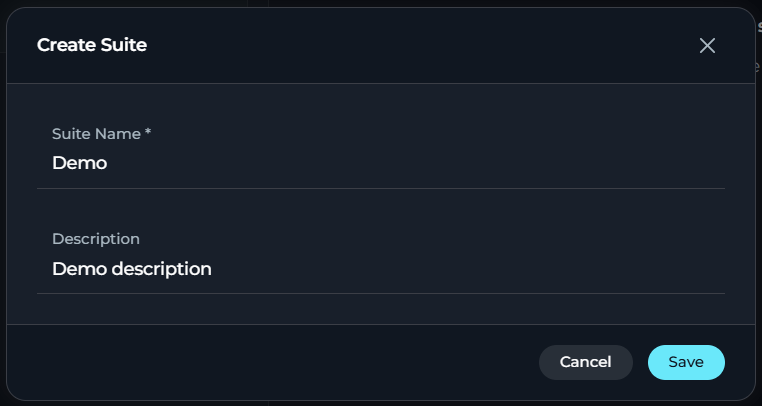Screen dimensions: 762x406
Task: Close the Create Suite dialog with X
Action: [x=707, y=46]
